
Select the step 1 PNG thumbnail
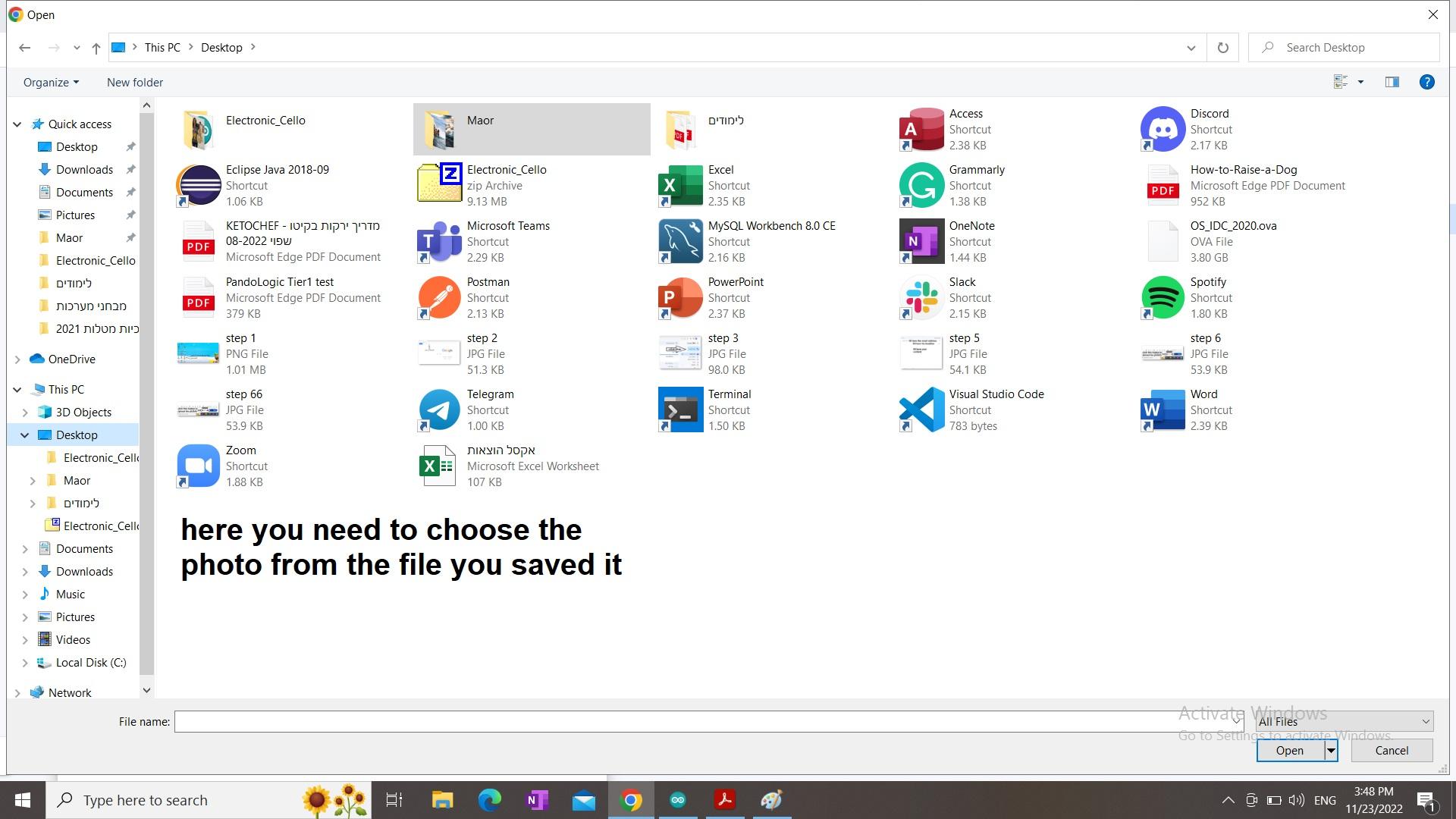click(198, 353)
